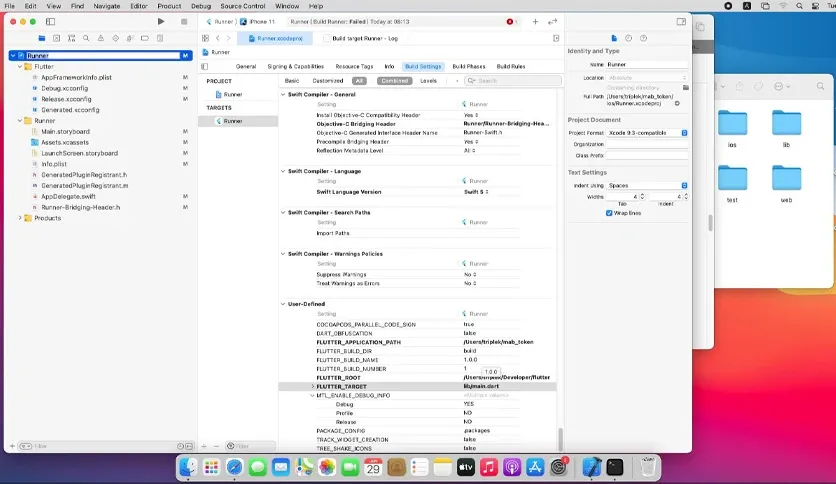
Task: Open the Symbol navigator
Action: (x=71, y=38)
